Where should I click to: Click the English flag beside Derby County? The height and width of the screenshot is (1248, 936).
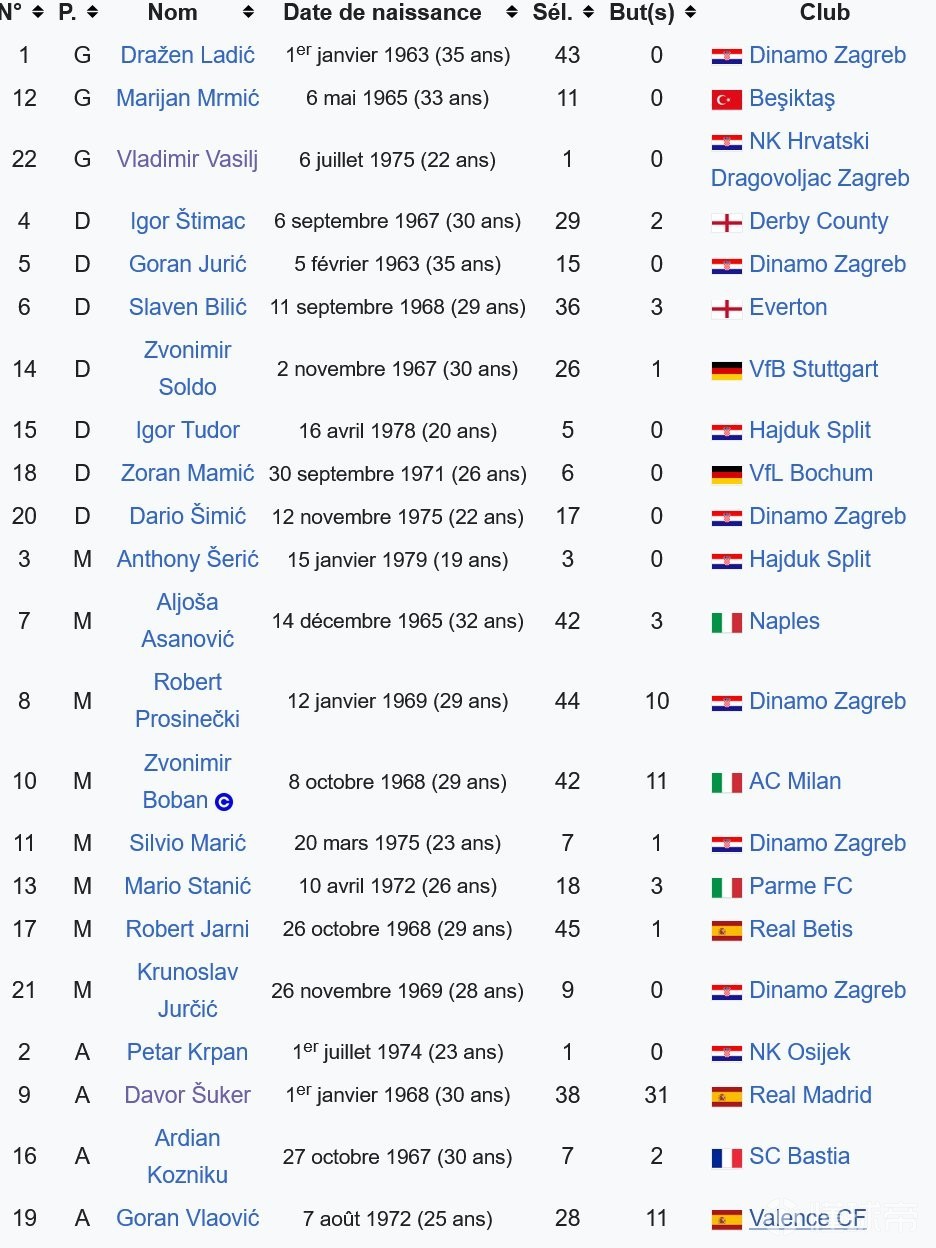(x=726, y=222)
